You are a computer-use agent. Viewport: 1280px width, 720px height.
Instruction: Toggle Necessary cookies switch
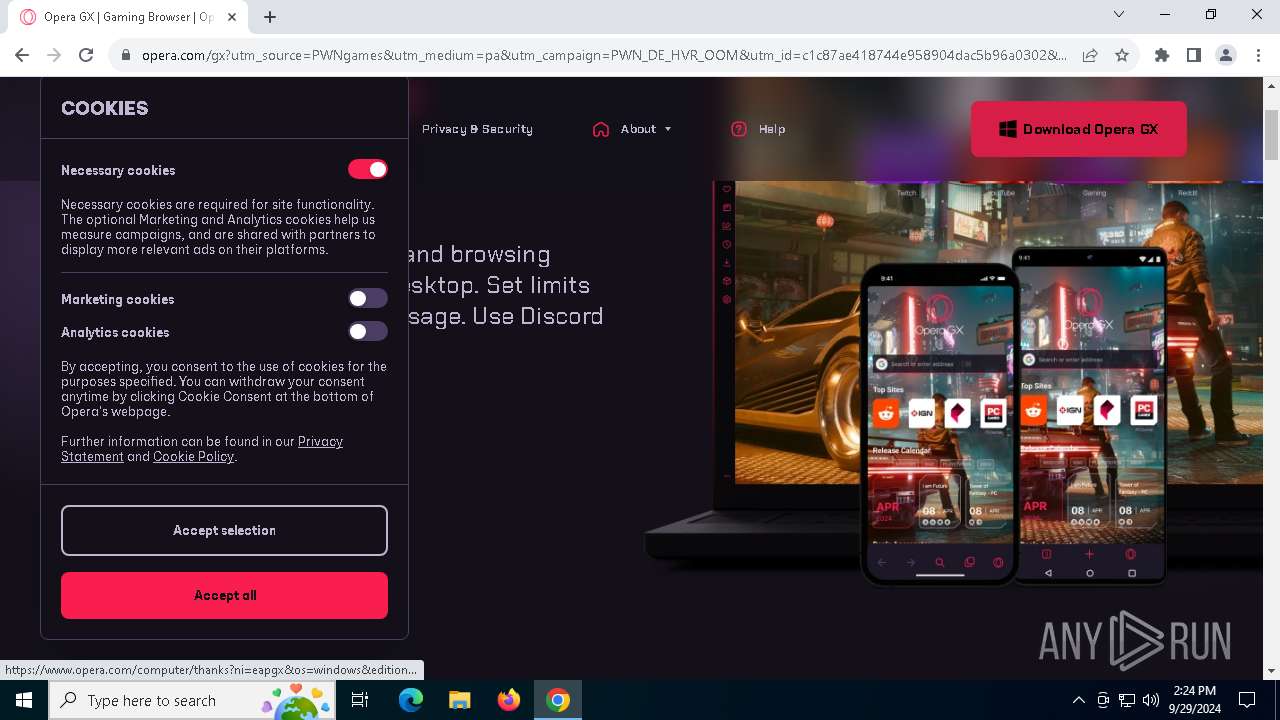tap(368, 170)
